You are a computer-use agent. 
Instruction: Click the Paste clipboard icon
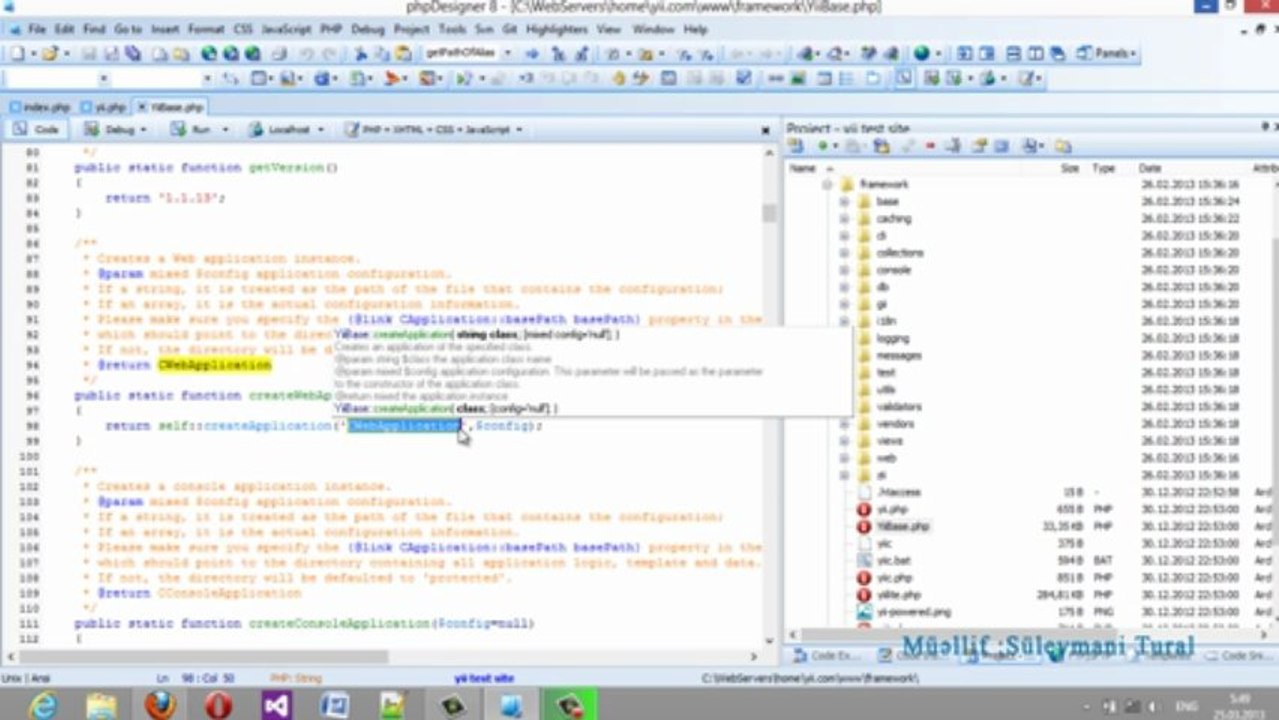point(403,53)
